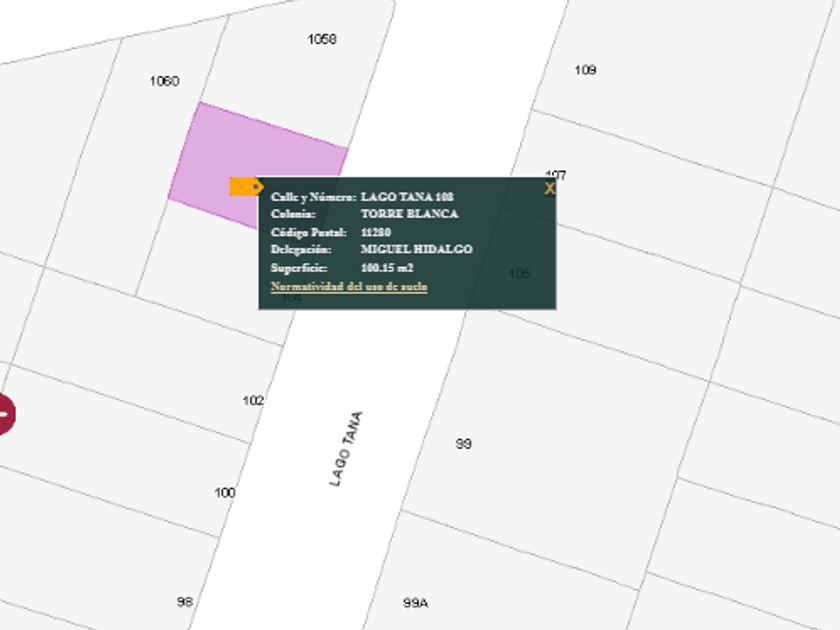Click the MIGUEL HIDALGO delegation value
Viewport: 840px width, 630px height.
click(x=416, y=249)
